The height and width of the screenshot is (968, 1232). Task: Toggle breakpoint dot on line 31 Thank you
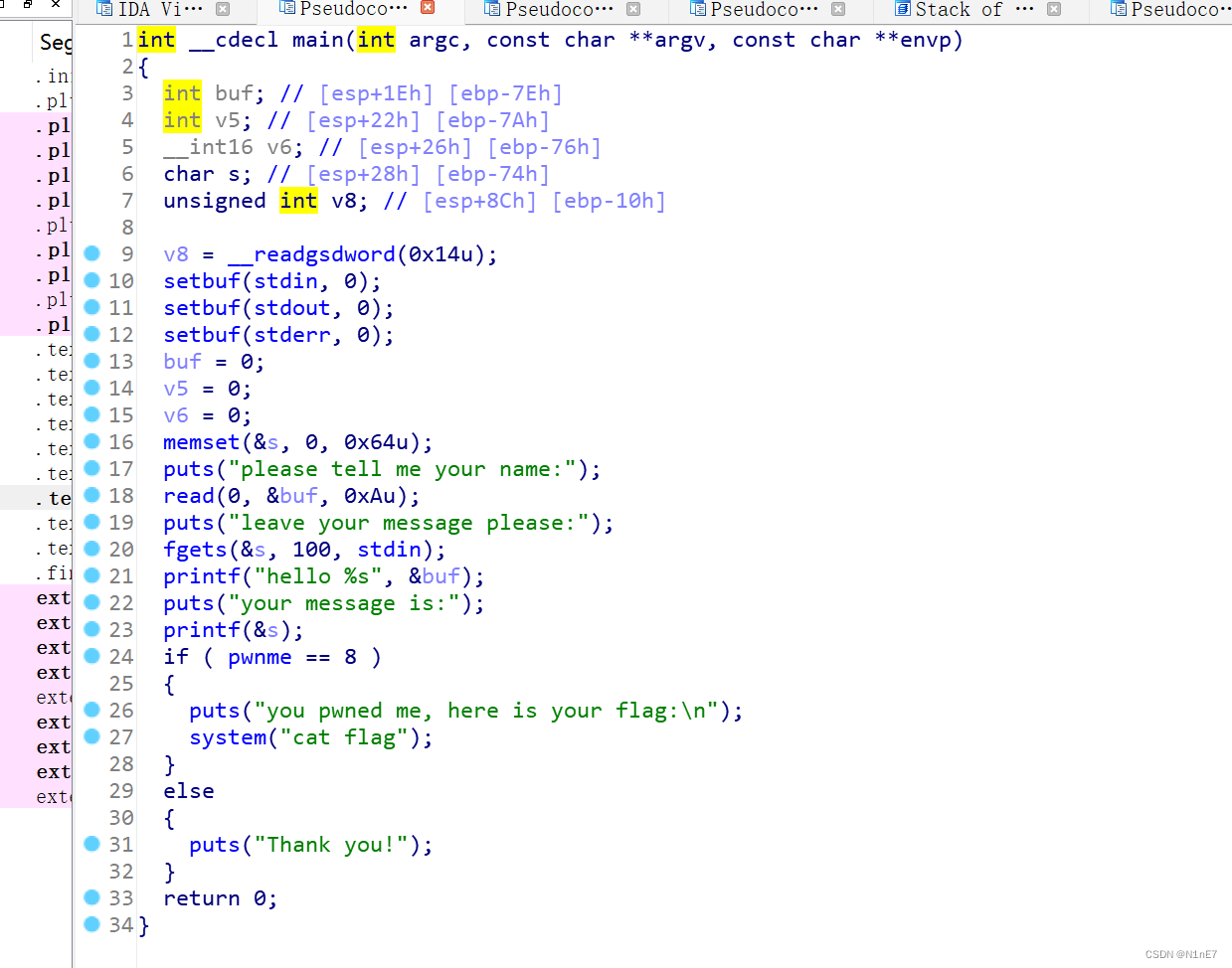[x=91, y=844]
